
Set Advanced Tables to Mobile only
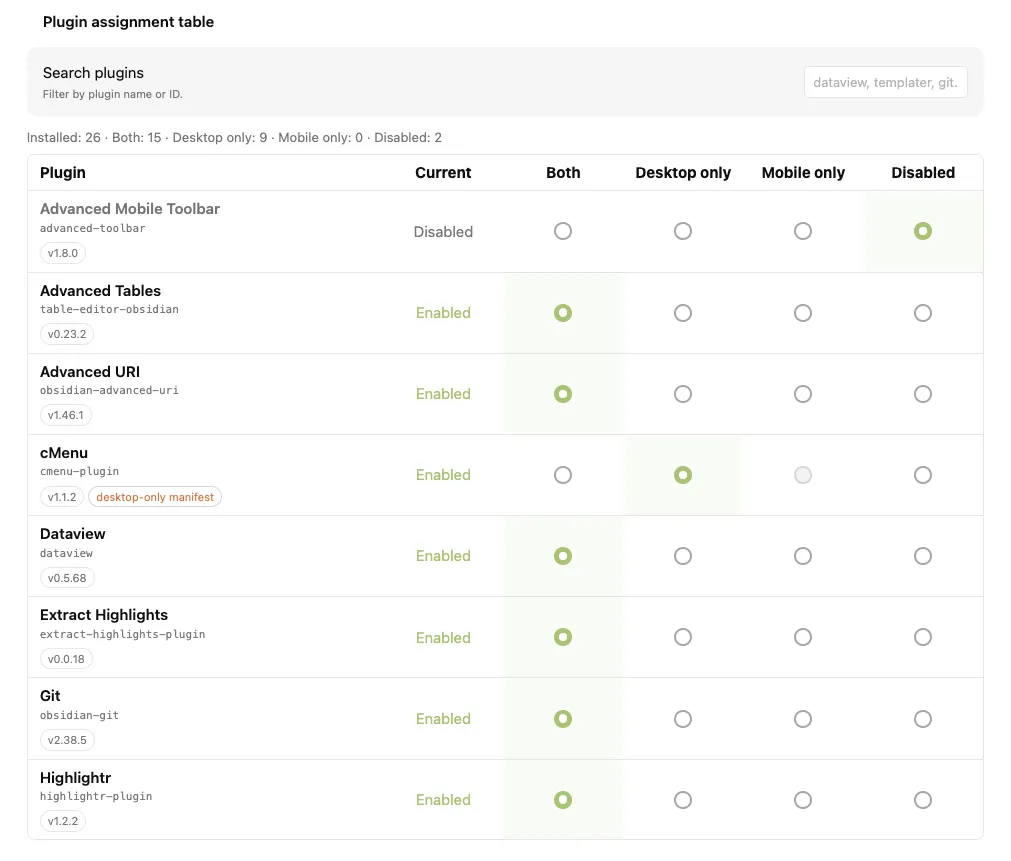803,313
